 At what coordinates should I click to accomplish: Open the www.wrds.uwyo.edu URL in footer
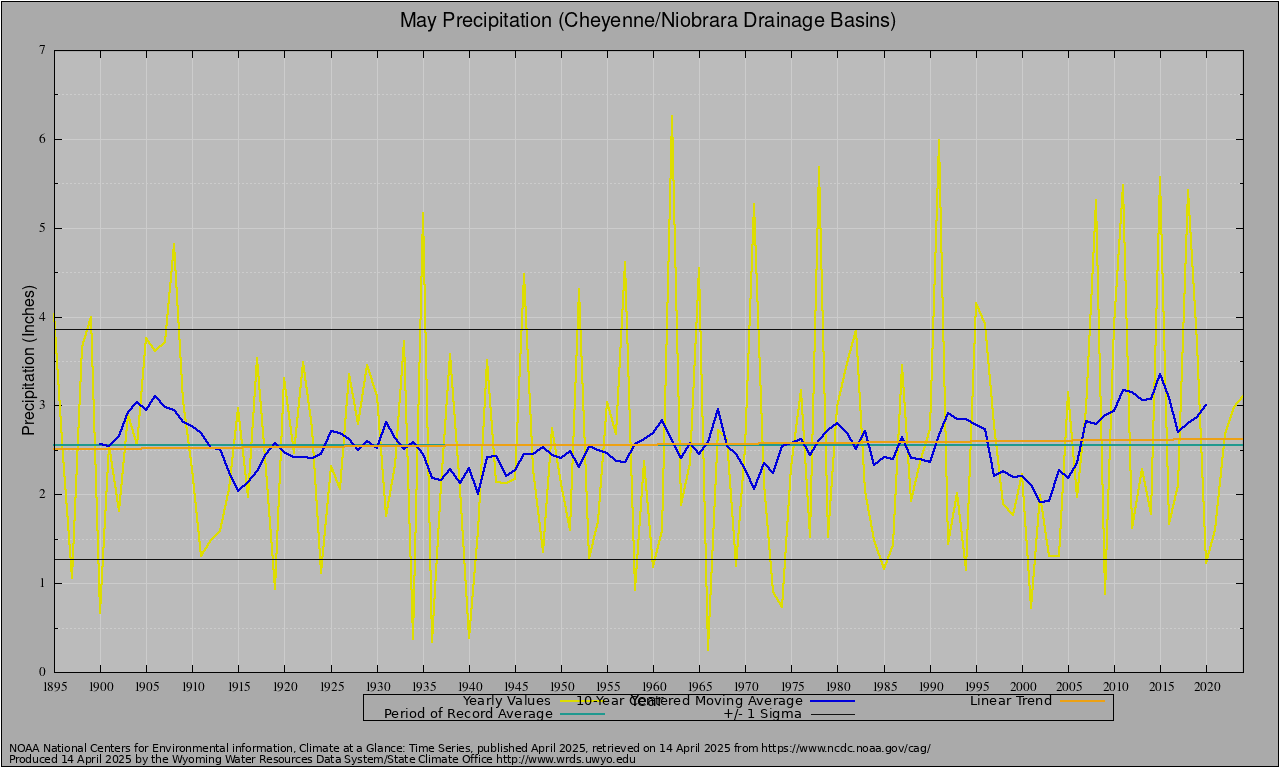pyautogui.click(x=565, y=759)
